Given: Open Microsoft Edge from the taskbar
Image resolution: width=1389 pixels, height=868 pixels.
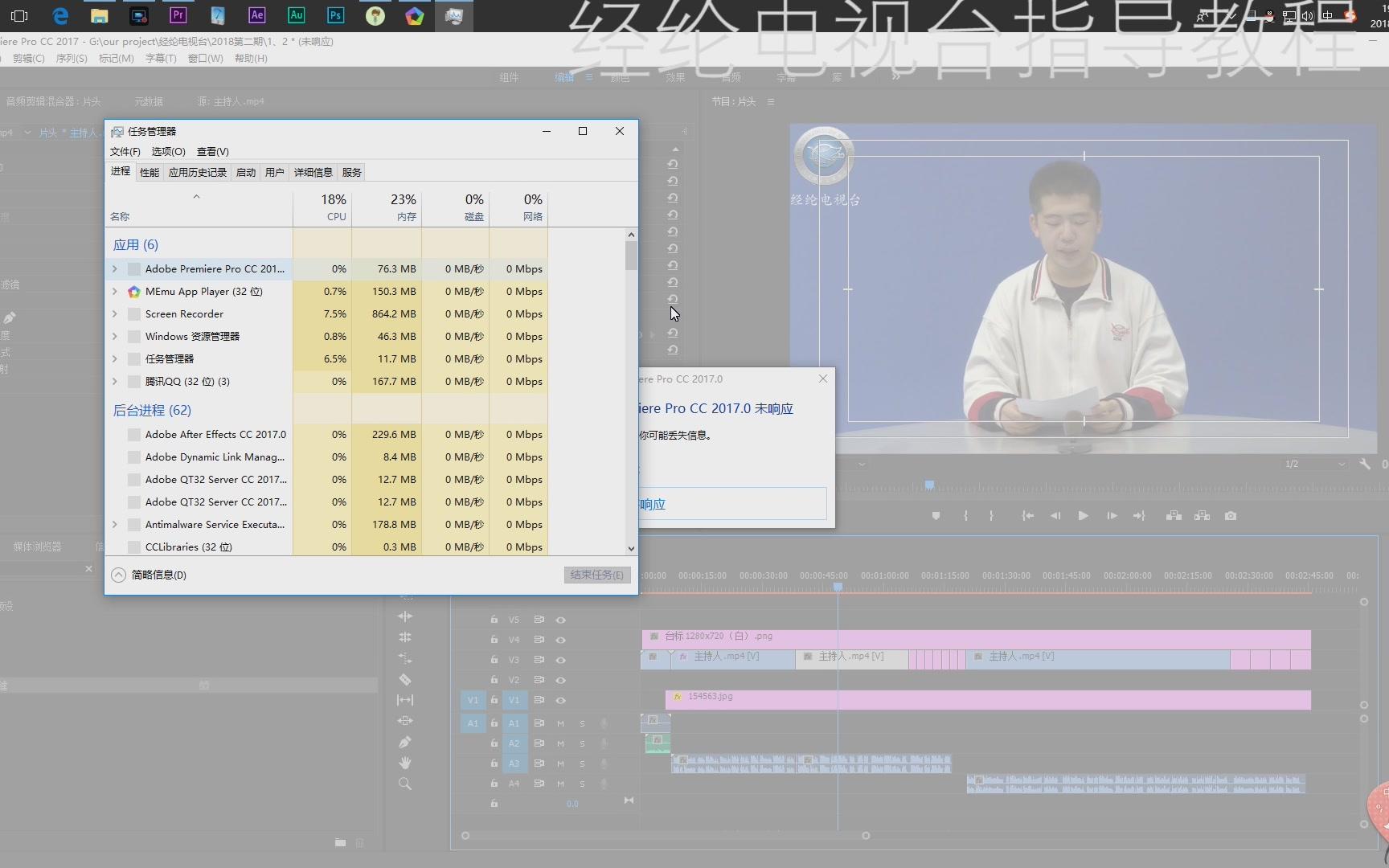Looking at the screenshot, I should click(59, 15).
